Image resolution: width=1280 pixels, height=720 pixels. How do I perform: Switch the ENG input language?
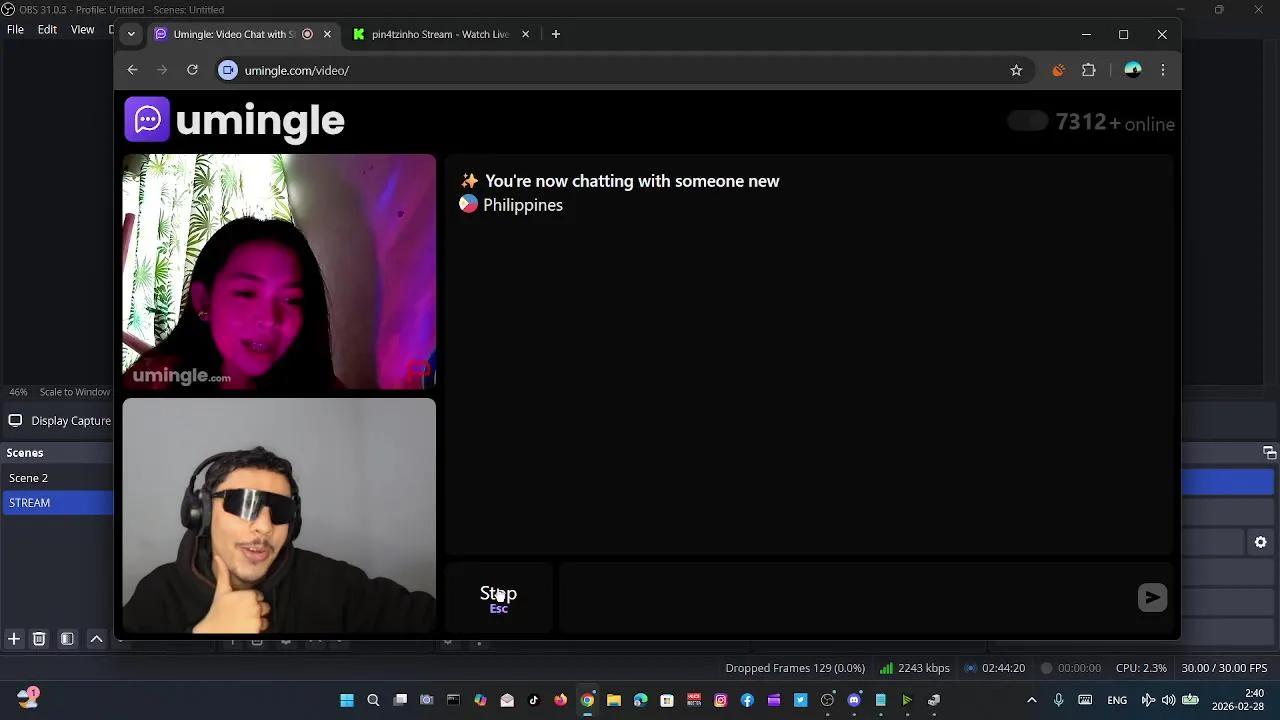click(x=1117, y=700)
